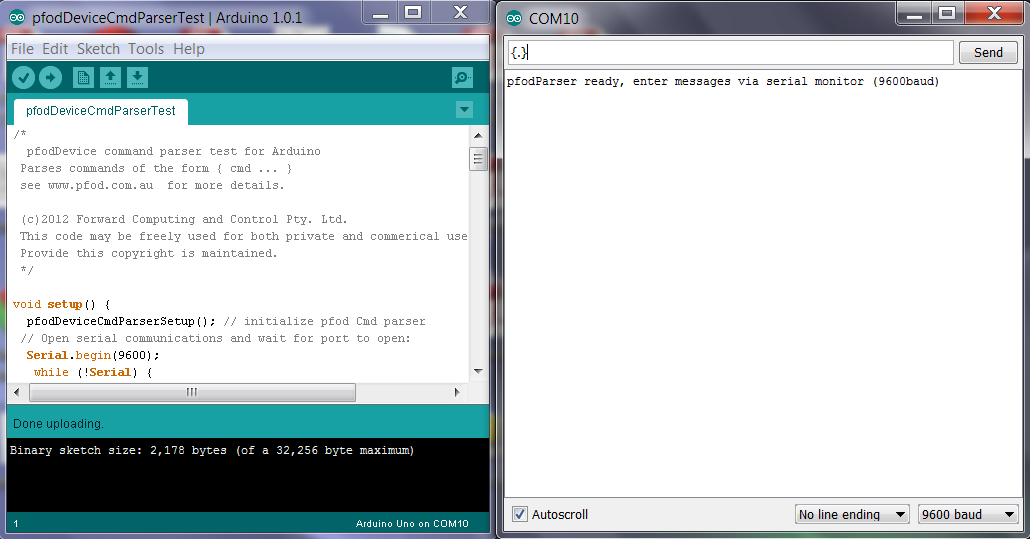The height and width of the screenshot is (539, 1030).
Task: Click the editor vertical scroll down arrow
Action: point(478,371)
